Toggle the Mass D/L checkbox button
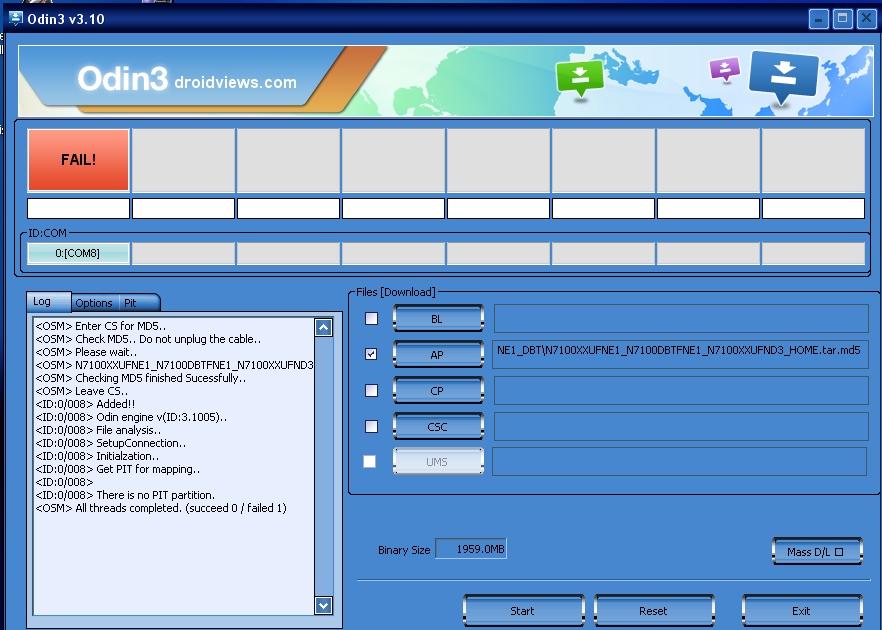The width and height of the screenshot is (882, 630). click(x=817, y=552)
